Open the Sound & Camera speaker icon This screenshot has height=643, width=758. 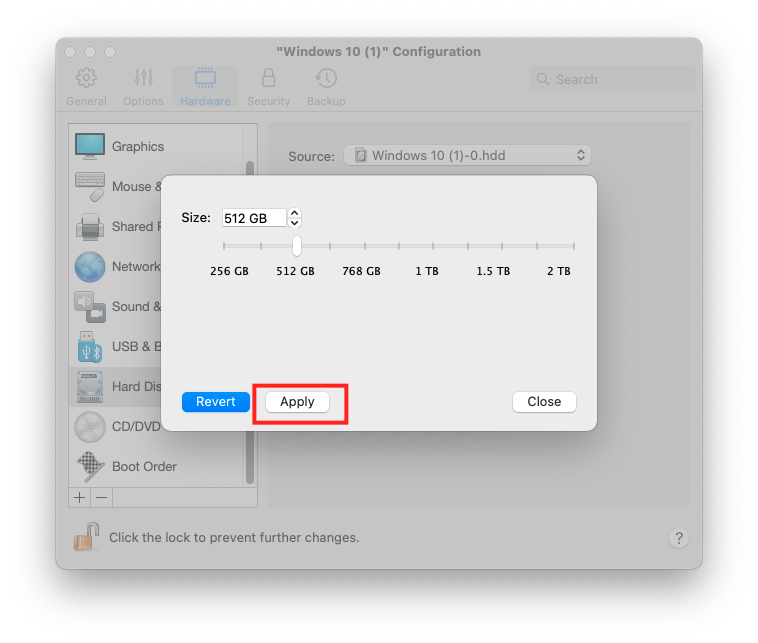tap(90, 306)
